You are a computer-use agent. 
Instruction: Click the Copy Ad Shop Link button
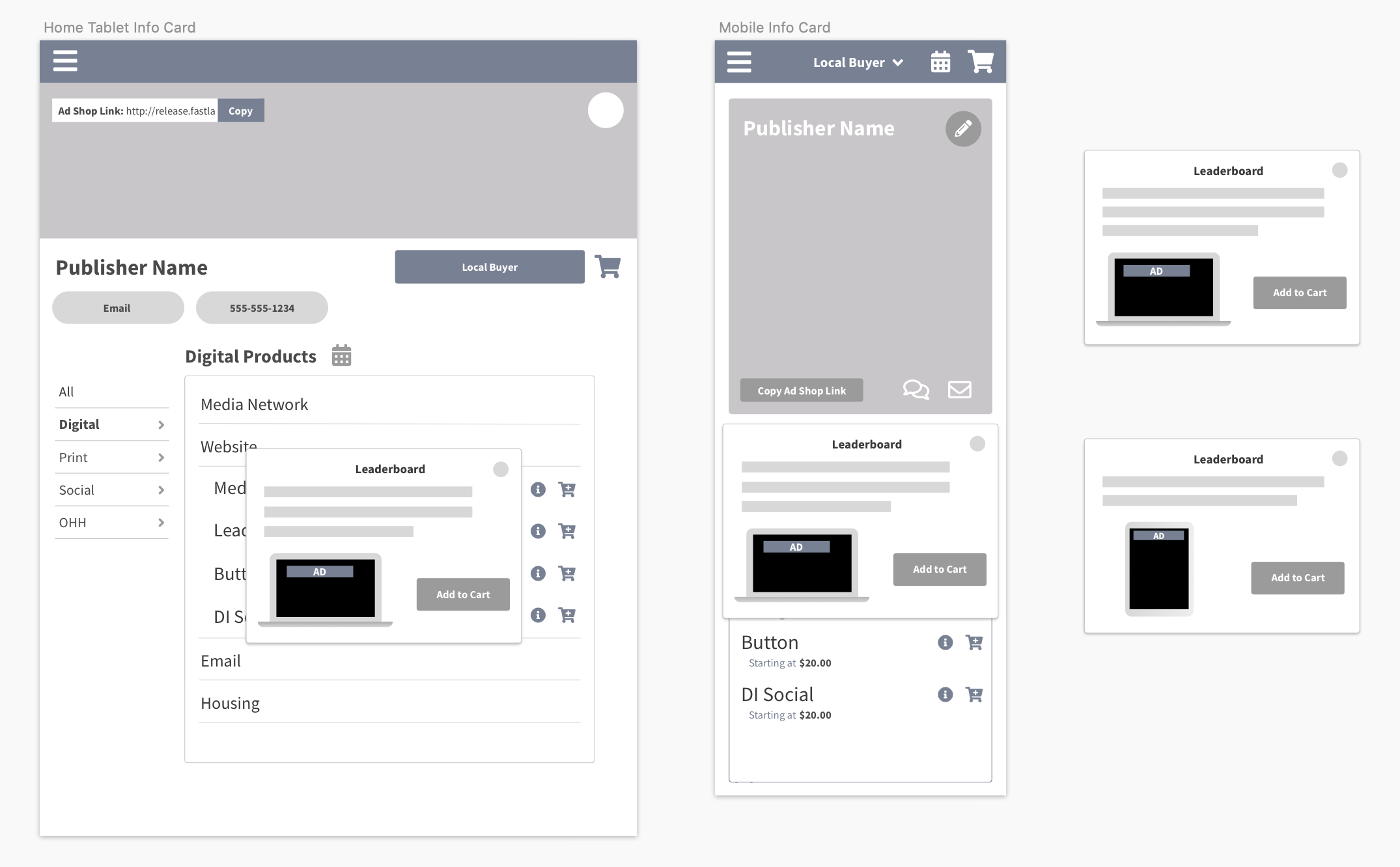click(x=801, y=391)
